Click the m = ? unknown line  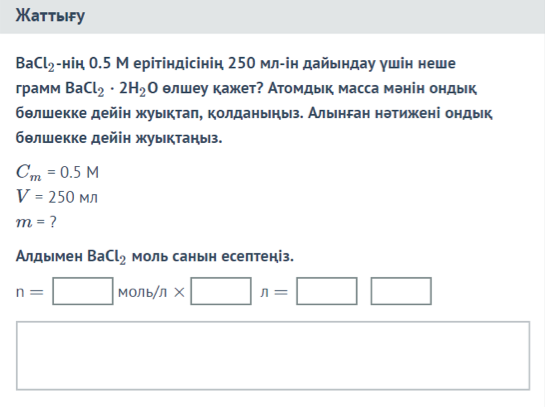[x=36, y=222]
